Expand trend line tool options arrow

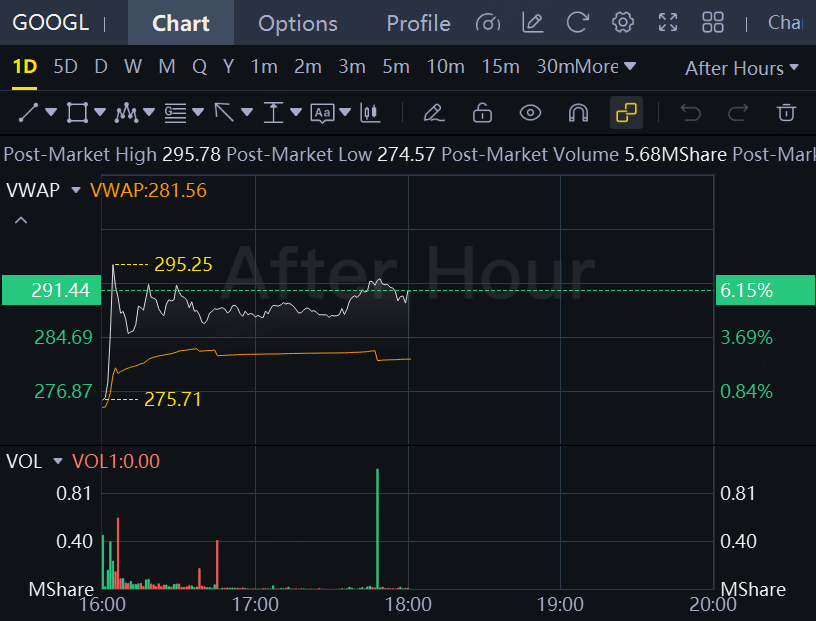pos(51,111)
